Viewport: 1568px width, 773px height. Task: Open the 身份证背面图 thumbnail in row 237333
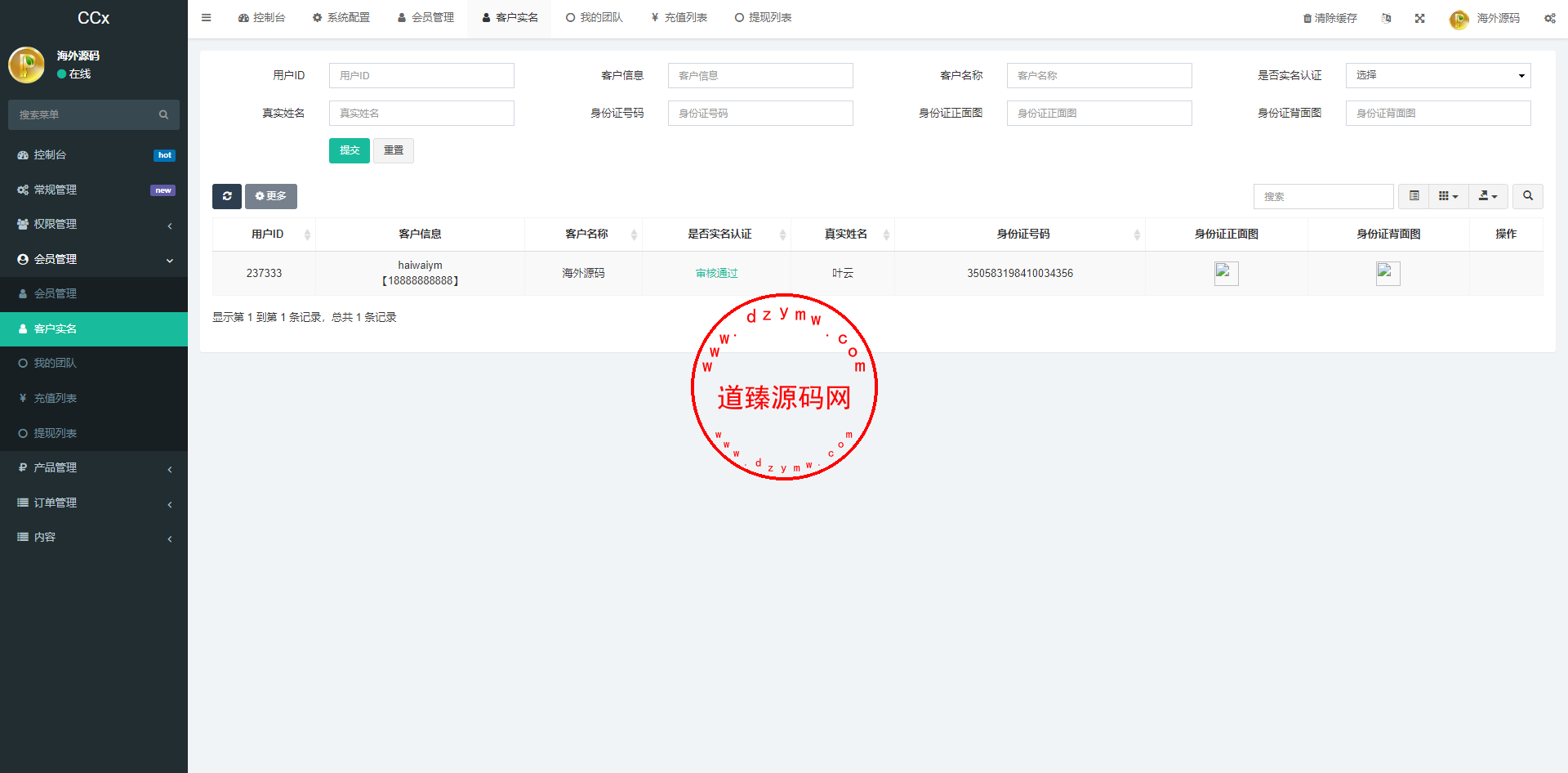click(x=1388, y=273)
